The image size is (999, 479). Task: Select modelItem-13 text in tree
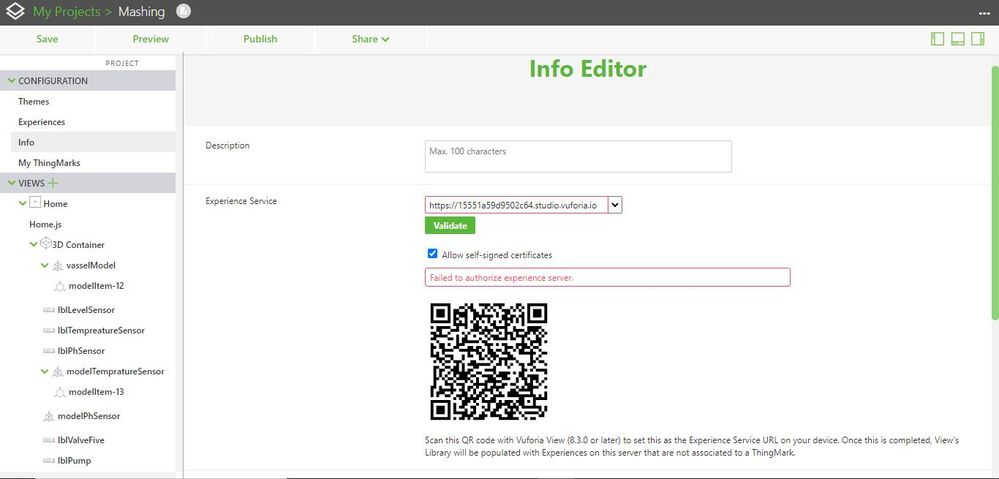96,392
